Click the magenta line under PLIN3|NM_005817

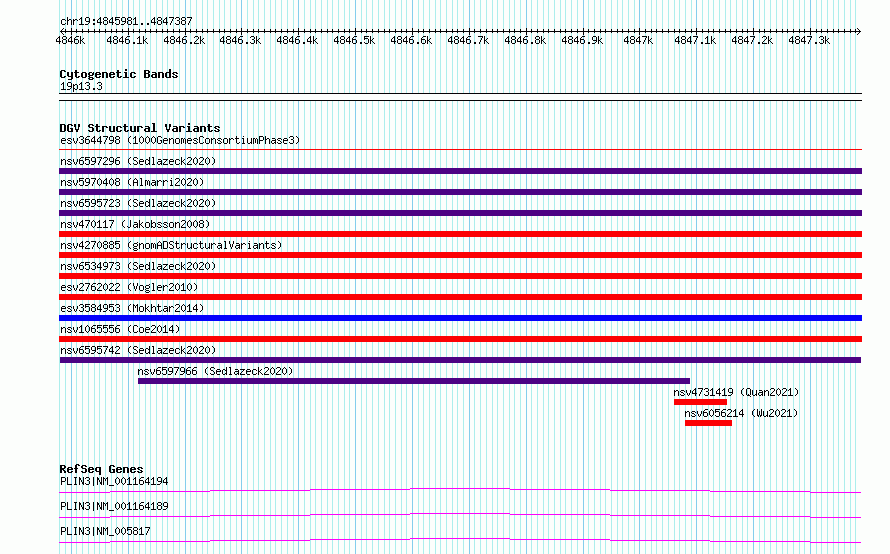pyautogui.click(x=460, y=540)
